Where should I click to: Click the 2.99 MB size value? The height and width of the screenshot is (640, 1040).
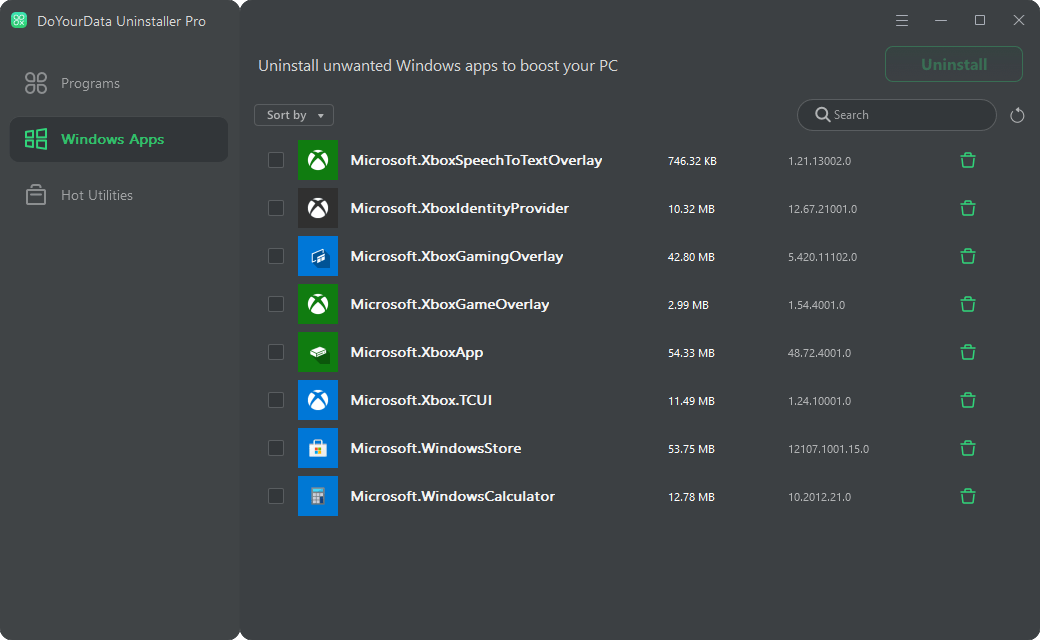[688, 305]
